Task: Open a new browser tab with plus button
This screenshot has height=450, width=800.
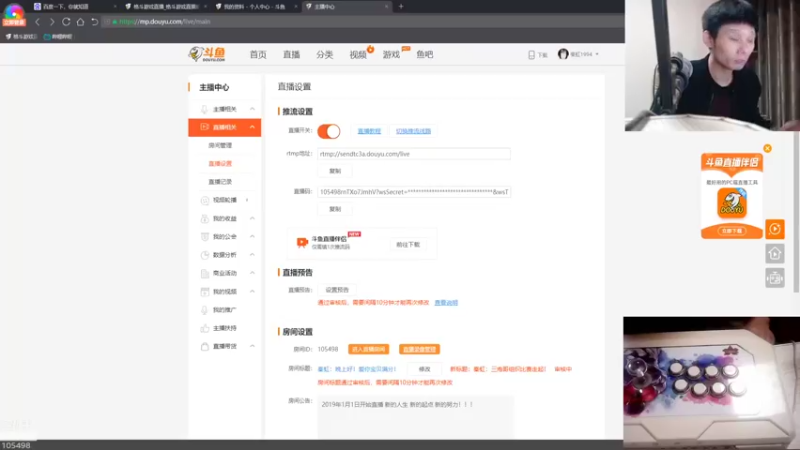Action: 401,7
